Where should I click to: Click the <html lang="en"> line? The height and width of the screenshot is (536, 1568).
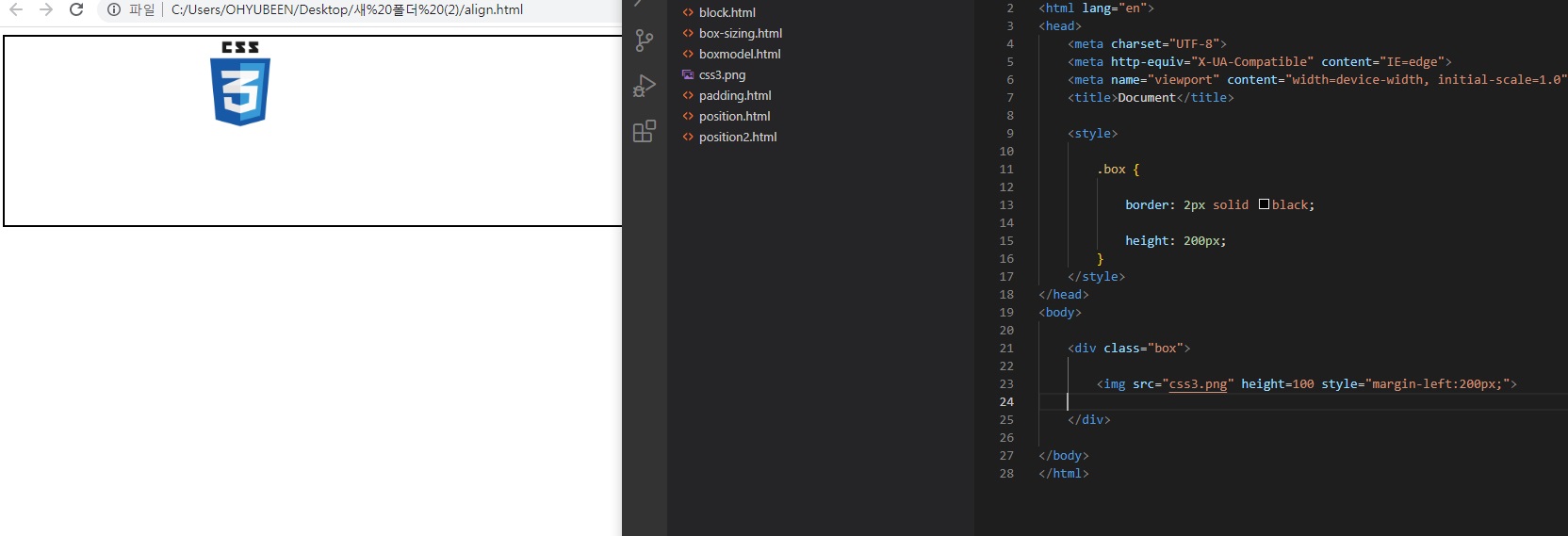click(x=1096, y=8)
